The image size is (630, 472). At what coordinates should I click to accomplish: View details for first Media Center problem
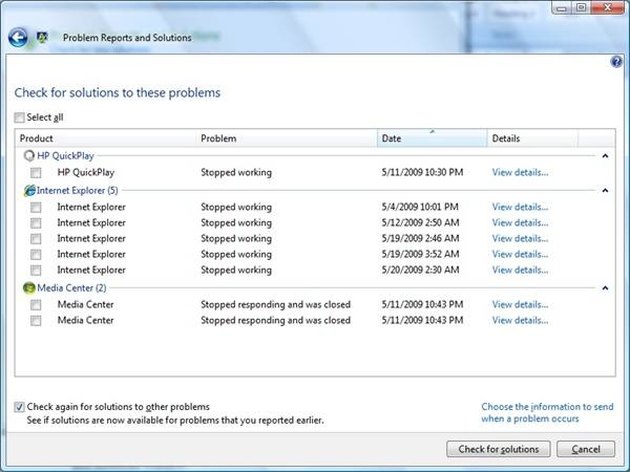click(520, 304)
